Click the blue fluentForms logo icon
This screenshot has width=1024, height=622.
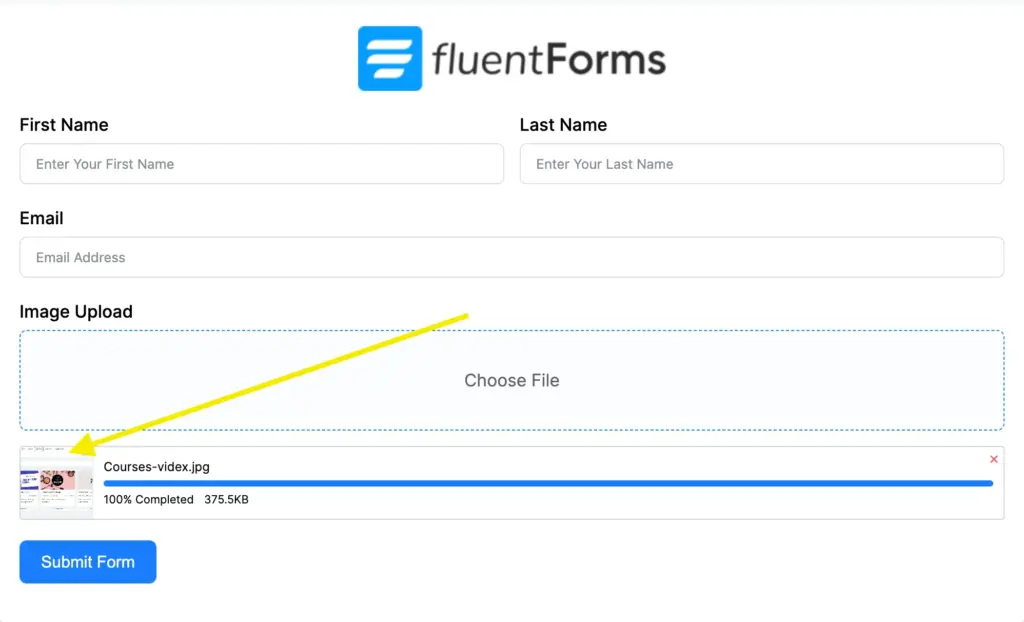click(x=389, y=58)
